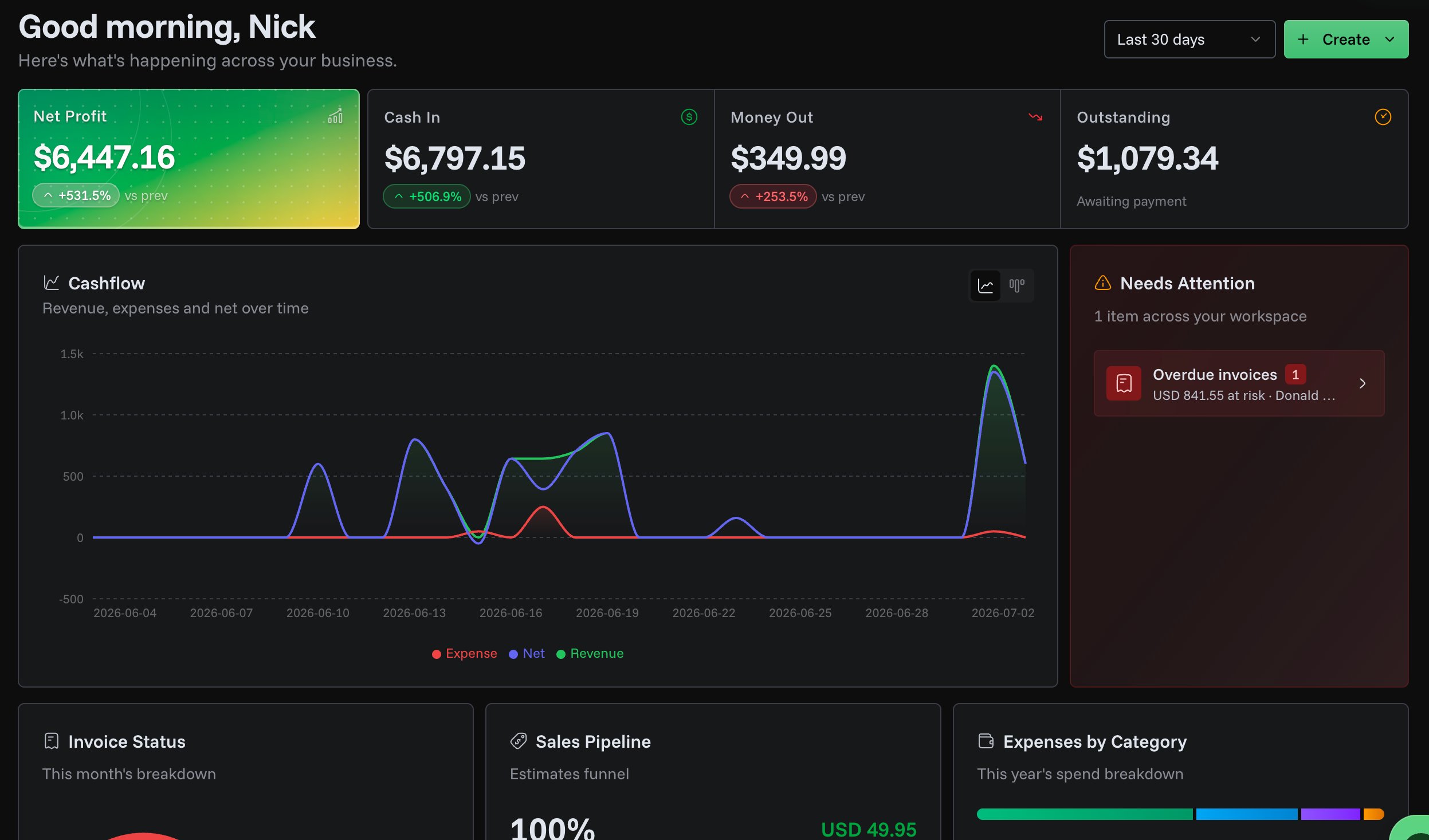Screen dimensions: 1429x840
Task: Toggle the Net series in legend
Action: pos(527,653)
